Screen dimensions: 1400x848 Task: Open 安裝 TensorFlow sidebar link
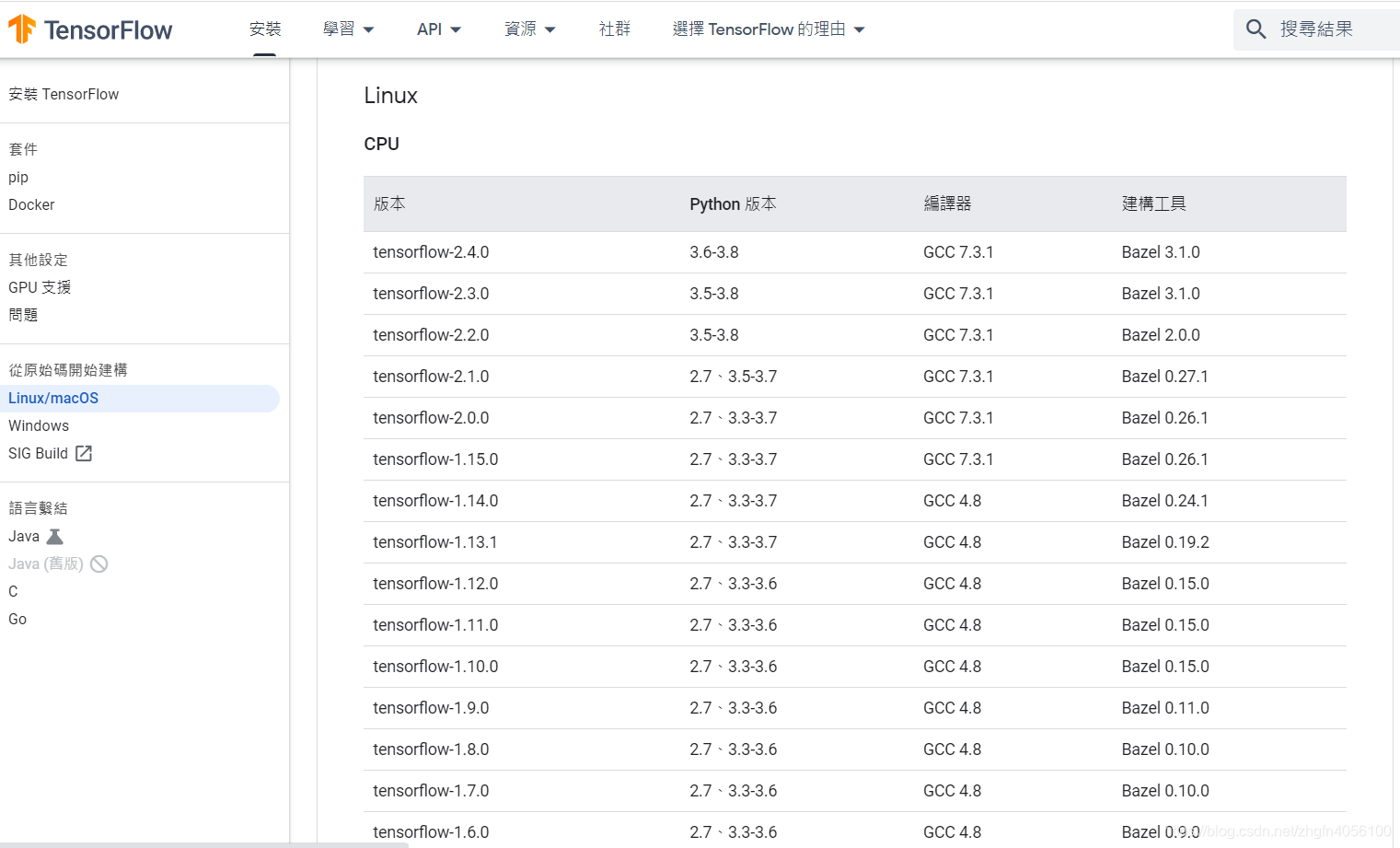64,94
